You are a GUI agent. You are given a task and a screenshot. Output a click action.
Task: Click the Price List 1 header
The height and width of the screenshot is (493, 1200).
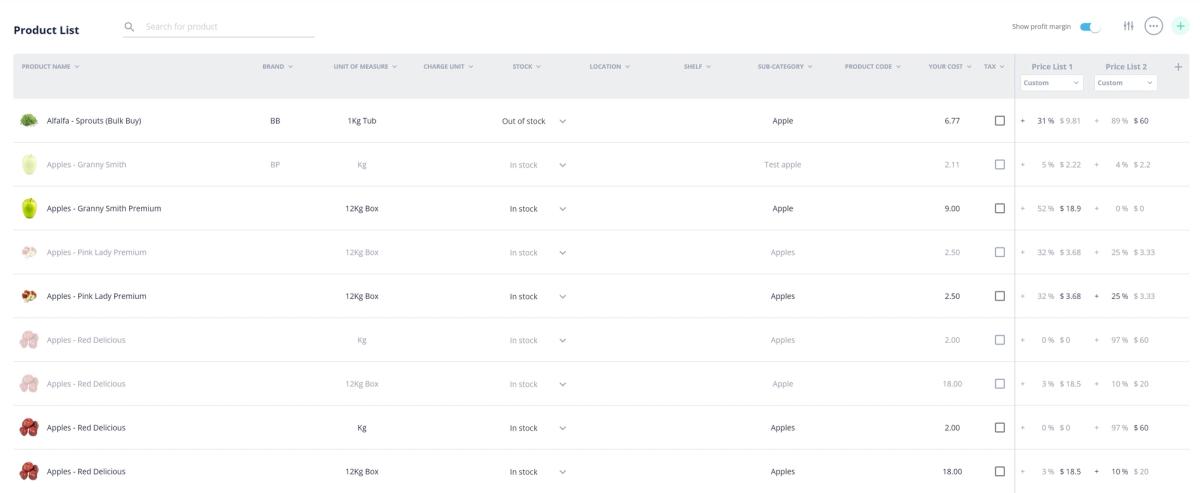tap(1052, 67)
